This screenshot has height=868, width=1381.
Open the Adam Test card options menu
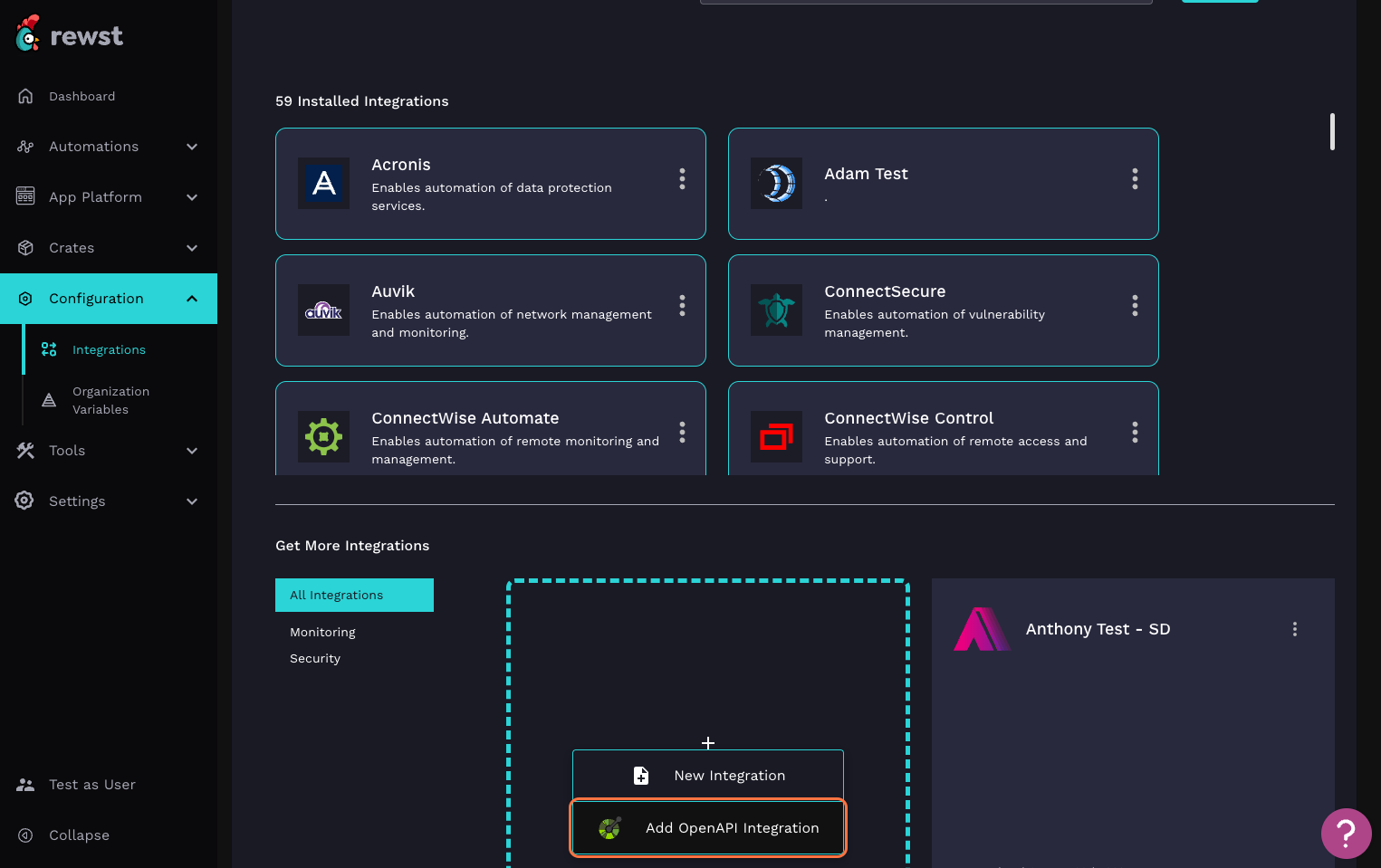pyautogui.click(x=1135, y=178)
